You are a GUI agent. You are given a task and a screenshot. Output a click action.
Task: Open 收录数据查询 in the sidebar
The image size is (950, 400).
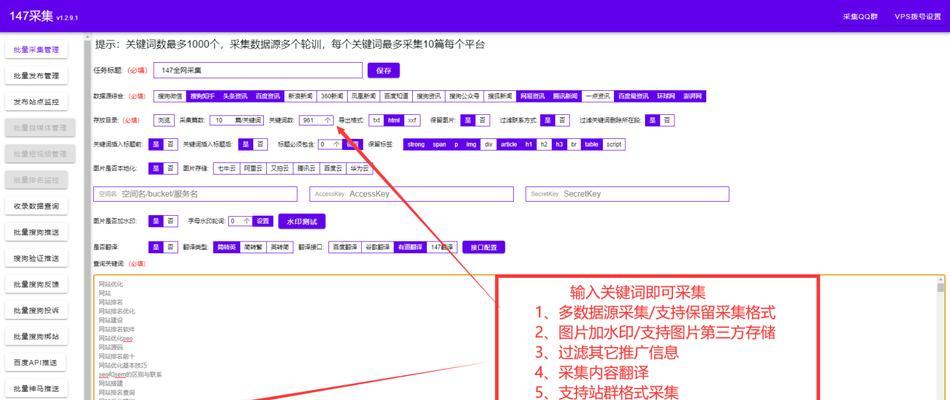coord(36,206)
